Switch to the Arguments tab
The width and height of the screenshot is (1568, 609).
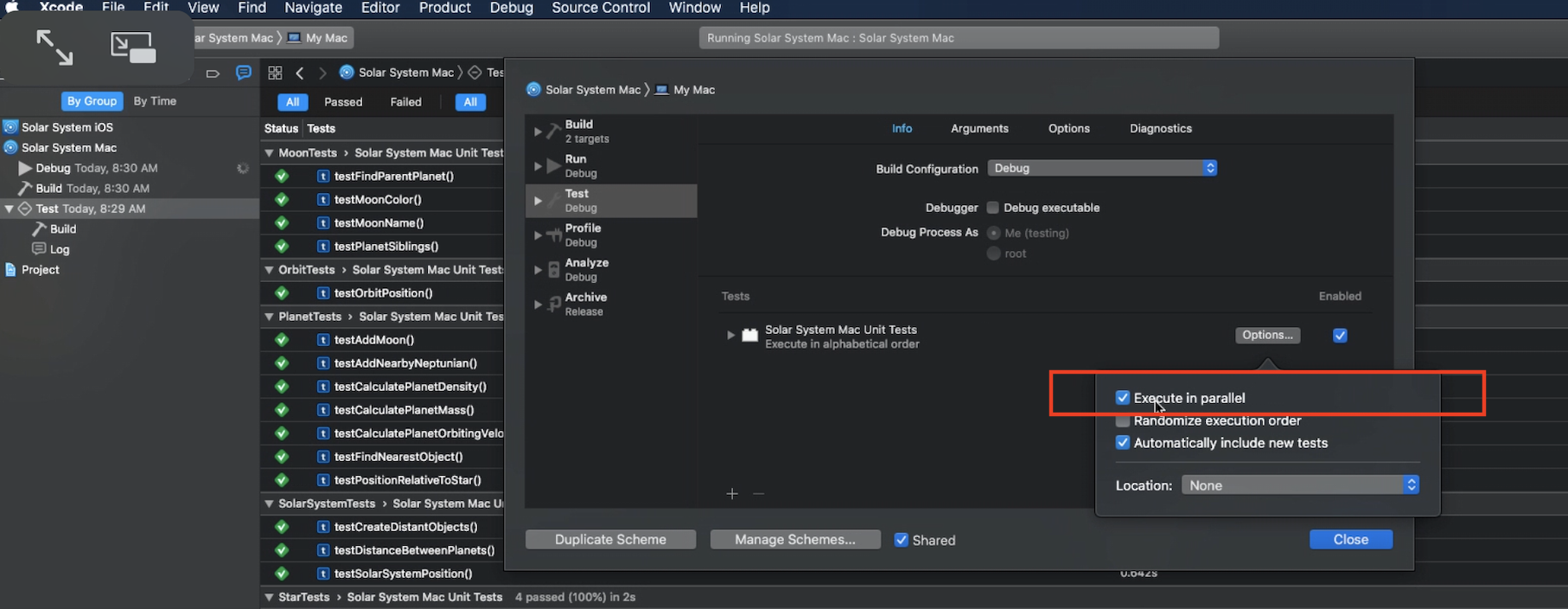(979, 128)
